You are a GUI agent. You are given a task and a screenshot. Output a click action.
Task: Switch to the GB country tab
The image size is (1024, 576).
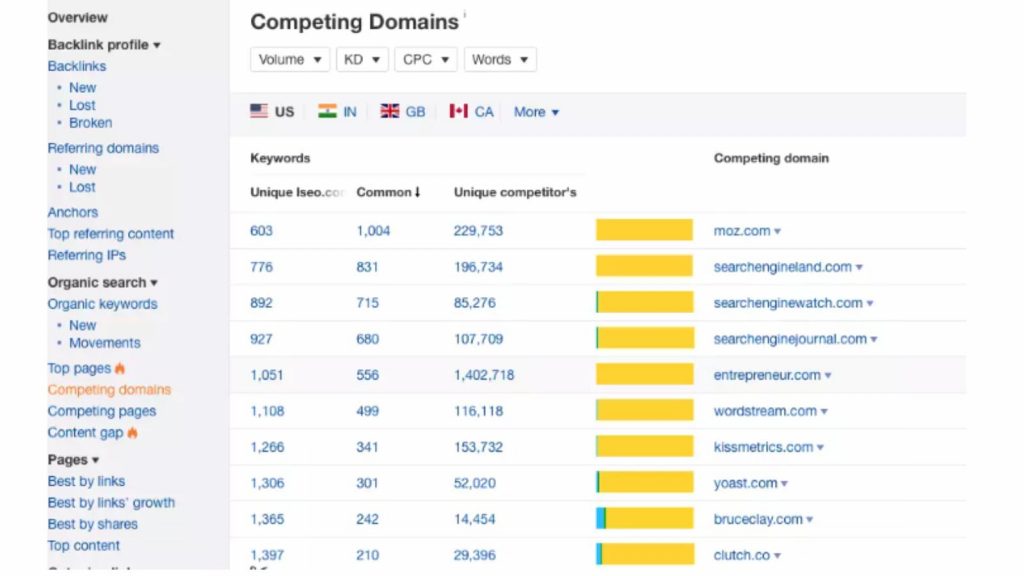click(x=403, y=112)
